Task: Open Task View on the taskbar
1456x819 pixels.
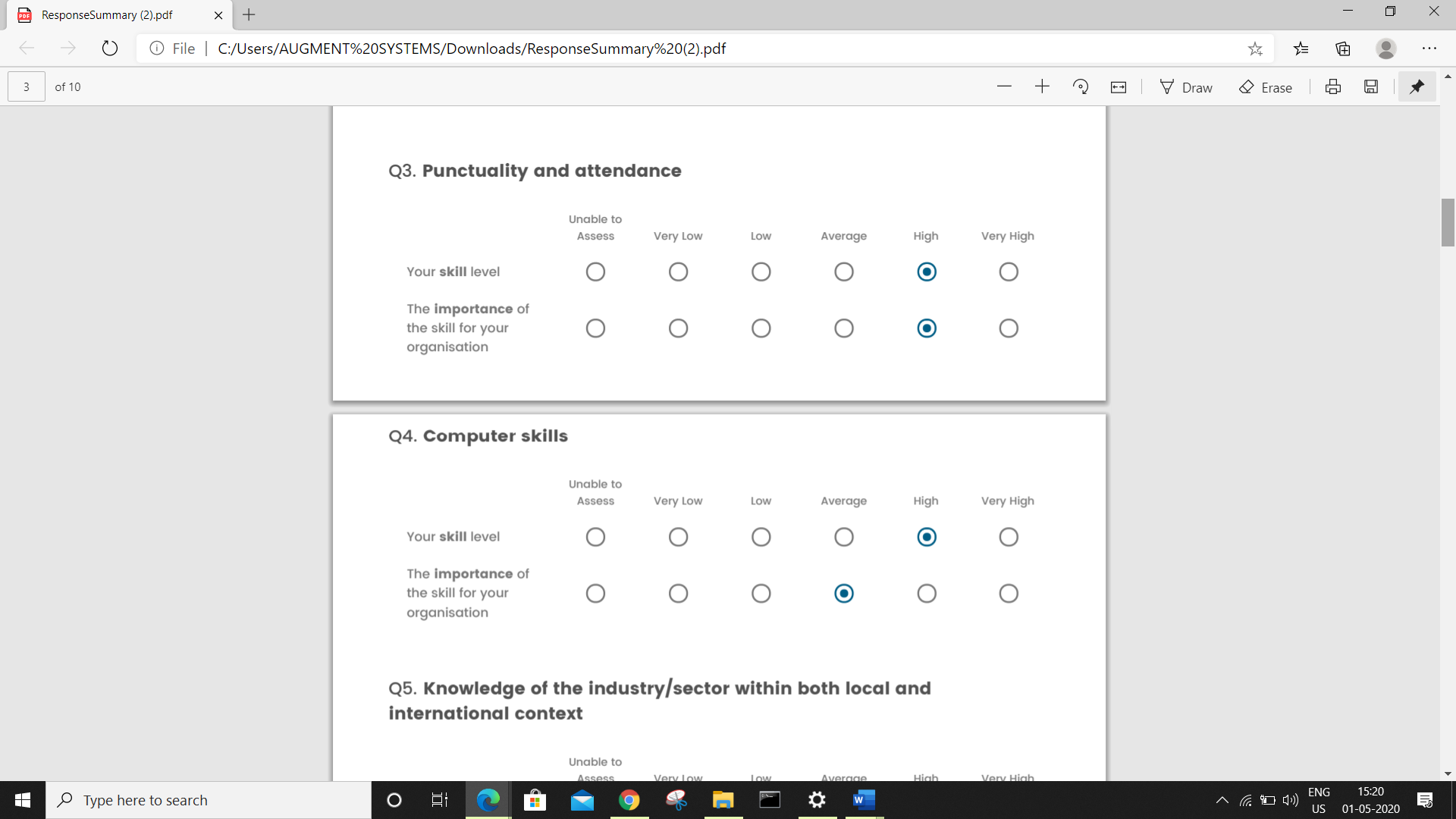Action: click(440, 800)
